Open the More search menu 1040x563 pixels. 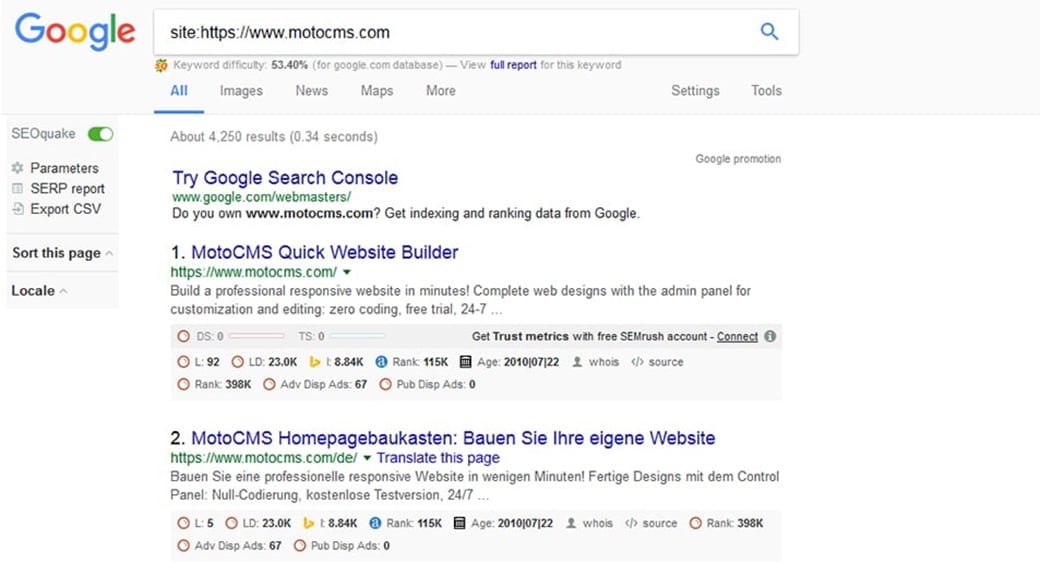tap(440, 90)
